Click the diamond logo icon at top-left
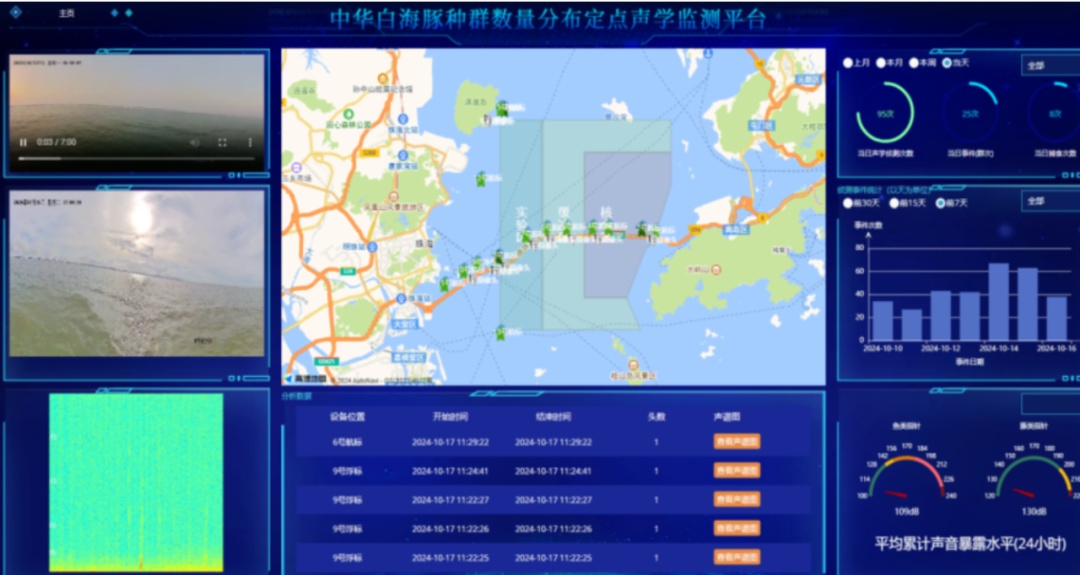1080x575 pixels. 19,13
